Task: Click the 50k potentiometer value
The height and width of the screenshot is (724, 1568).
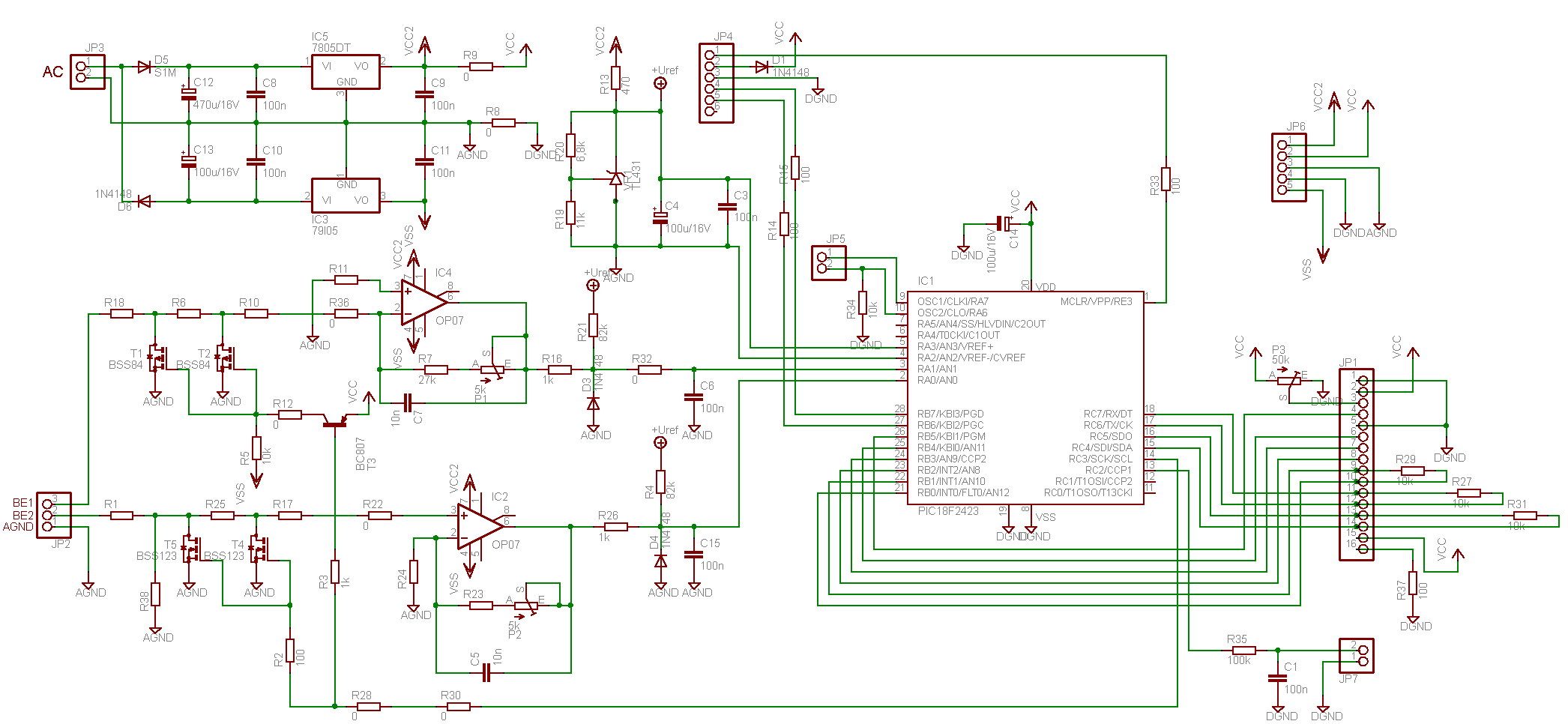Action: coord(1280,360)
